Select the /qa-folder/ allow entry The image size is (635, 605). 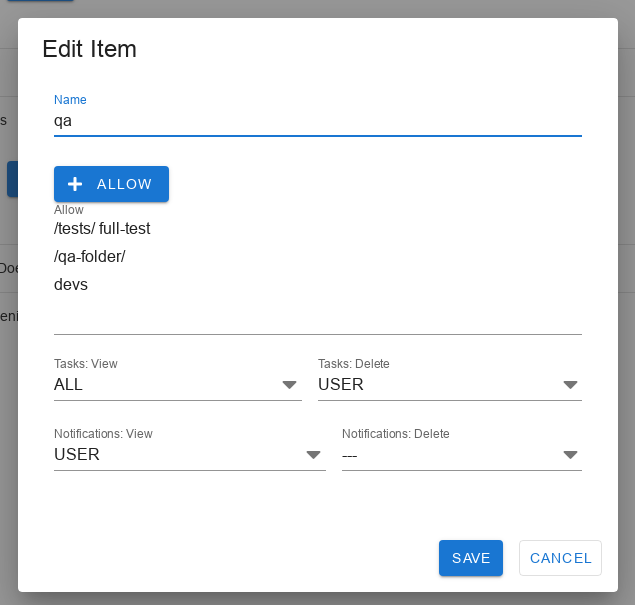(x=89, y=257)
